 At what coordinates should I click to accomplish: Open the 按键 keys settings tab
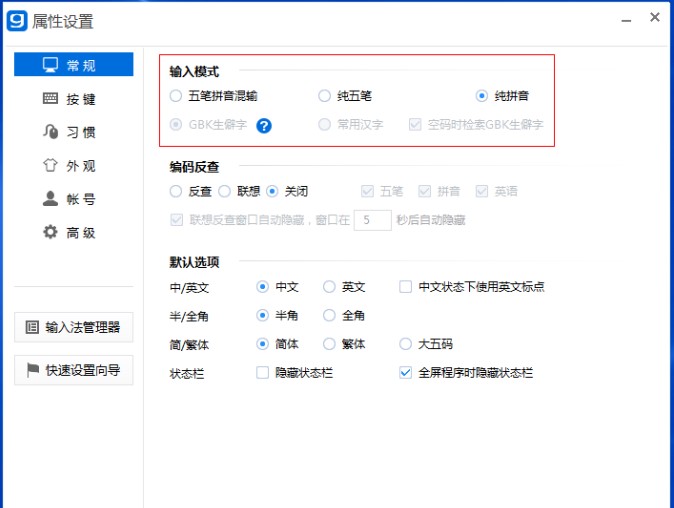point(73,99)
